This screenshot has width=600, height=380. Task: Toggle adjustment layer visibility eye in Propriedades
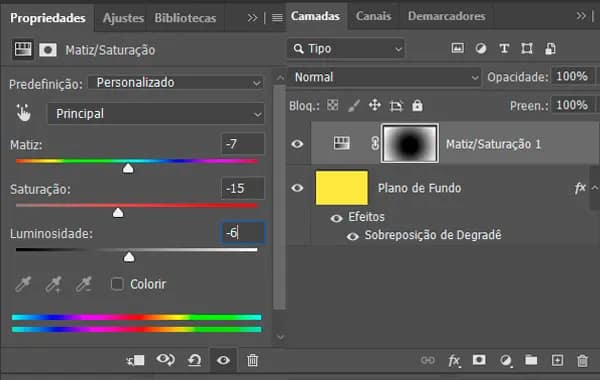click(223, 360)
